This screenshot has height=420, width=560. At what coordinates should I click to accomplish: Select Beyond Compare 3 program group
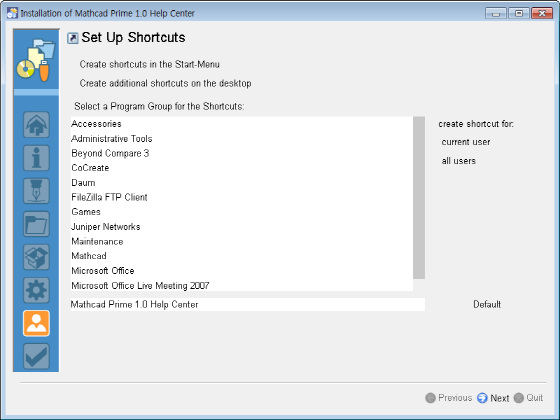click(242, 153)
